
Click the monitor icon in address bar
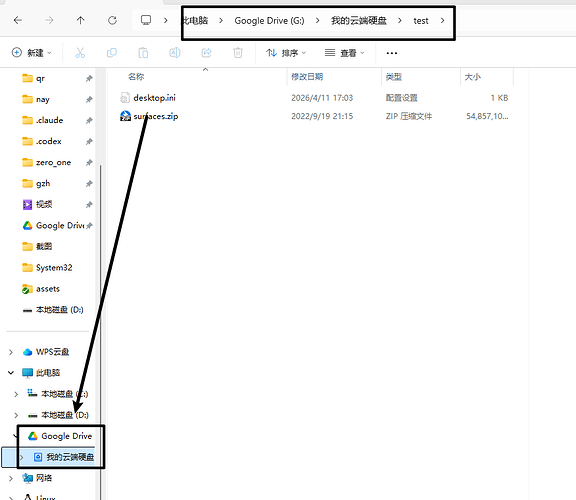coord(146,20)
